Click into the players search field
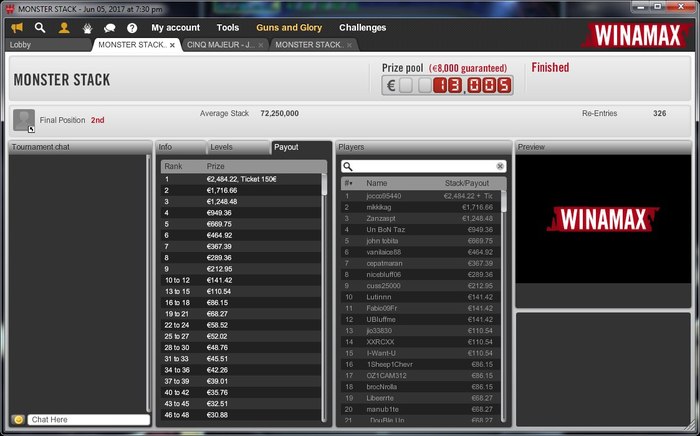 [x=424, y=166]
